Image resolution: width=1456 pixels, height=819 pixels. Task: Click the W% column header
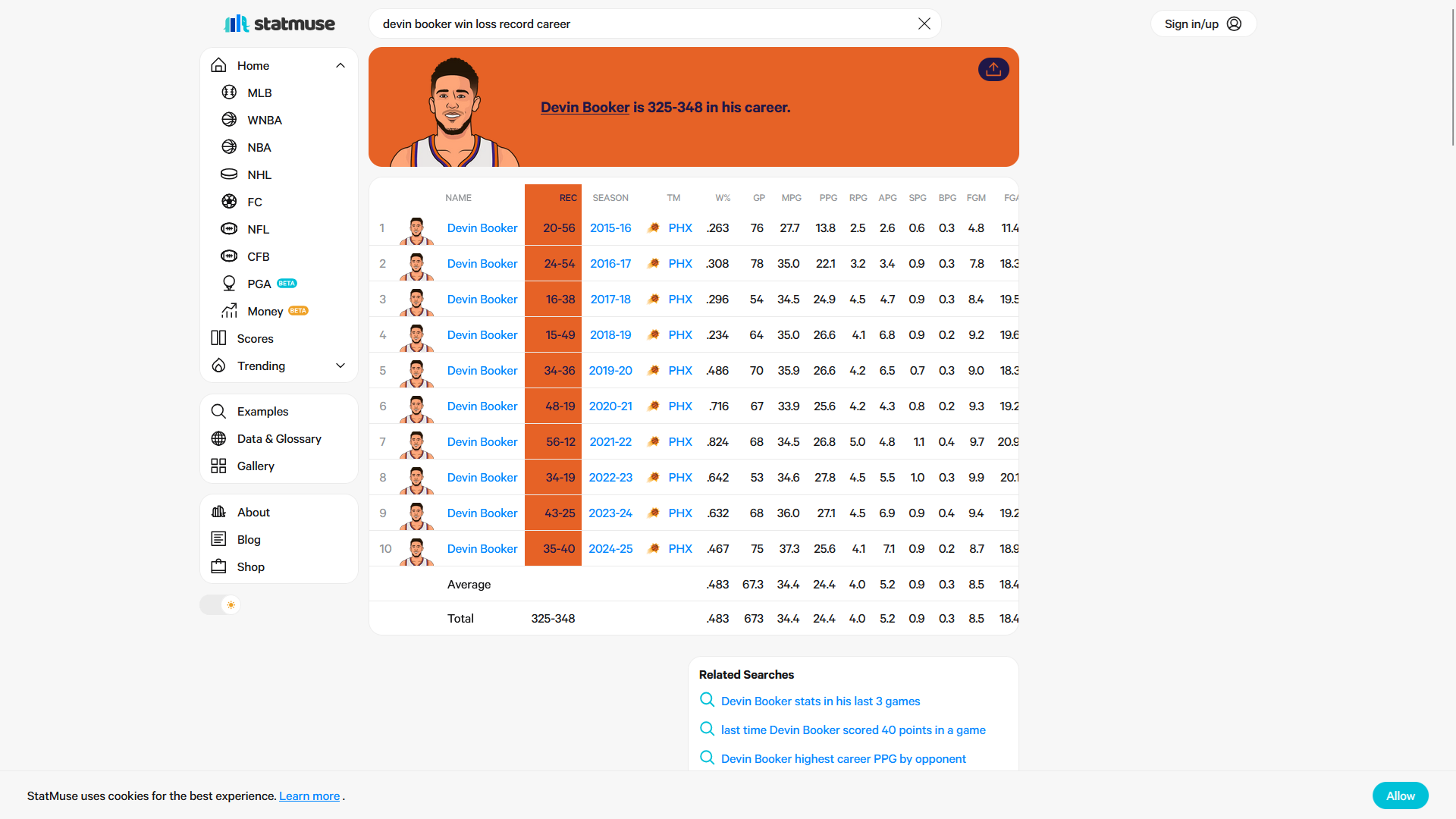[x=723, y=198]
